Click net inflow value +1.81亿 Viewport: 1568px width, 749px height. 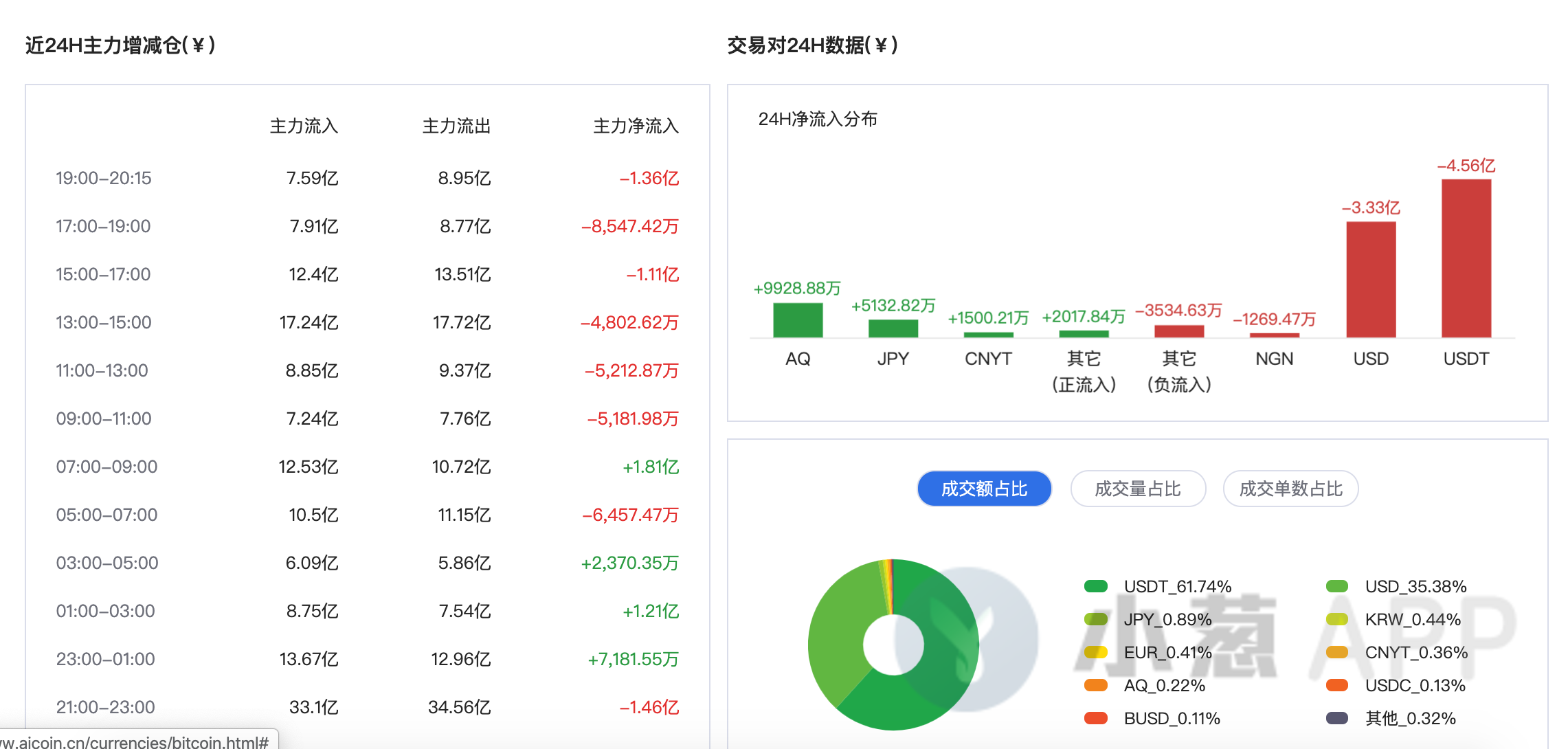click(650, 467)
